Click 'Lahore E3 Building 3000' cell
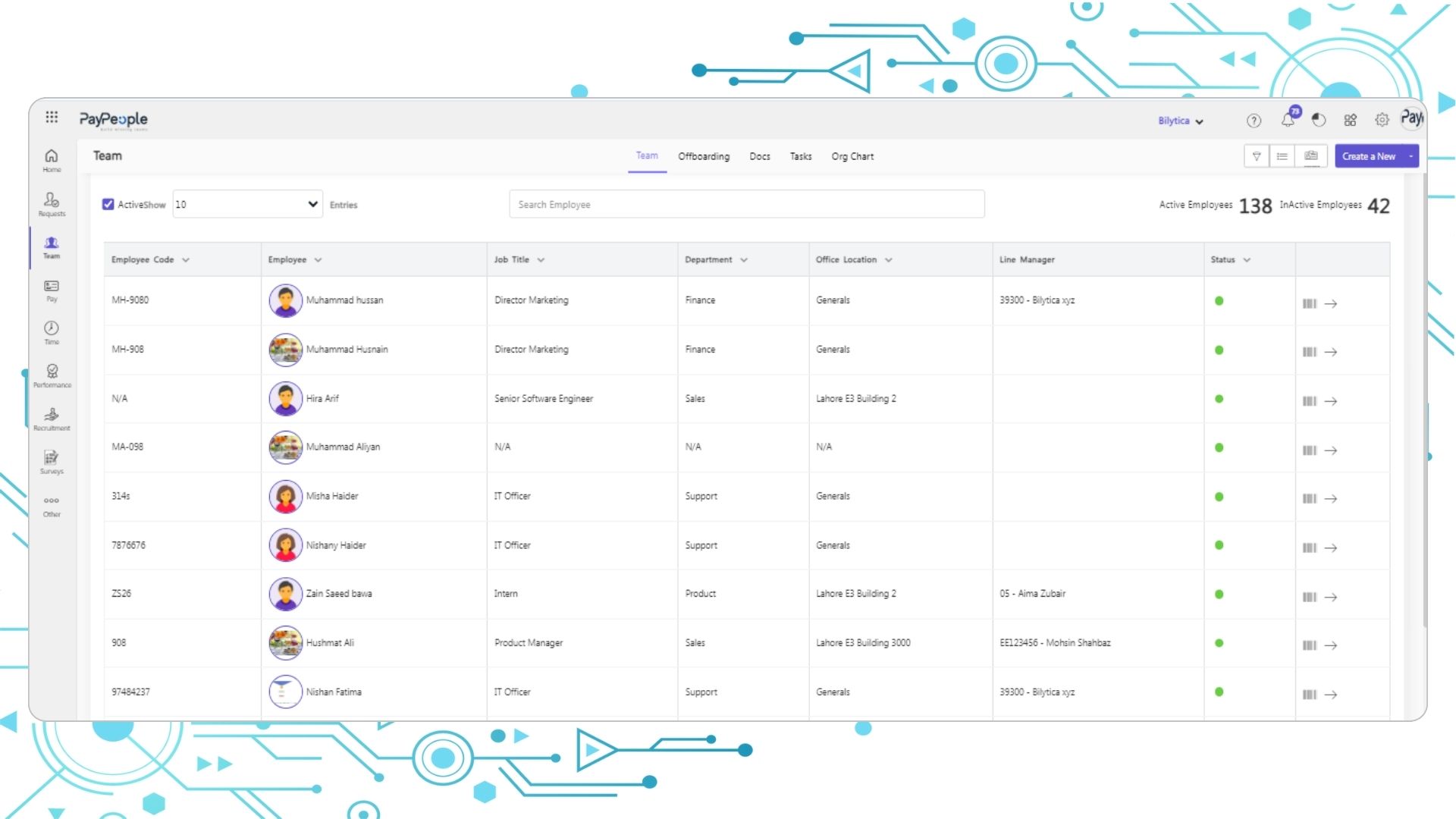Image resolution: width=1456 pixels, height=819 pixels. coord(863,642)
